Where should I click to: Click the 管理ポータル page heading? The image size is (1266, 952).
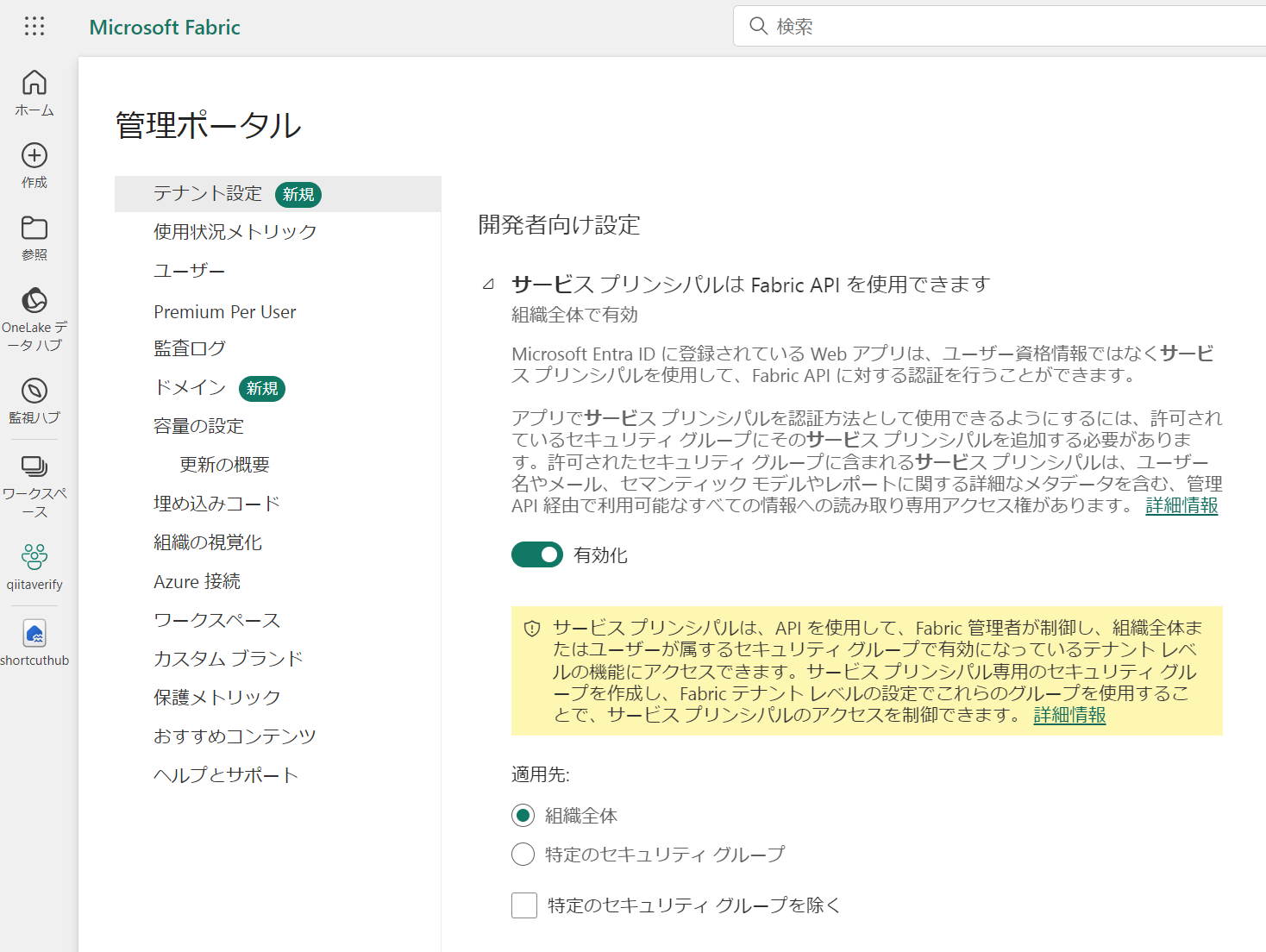(x=209, y=126)
